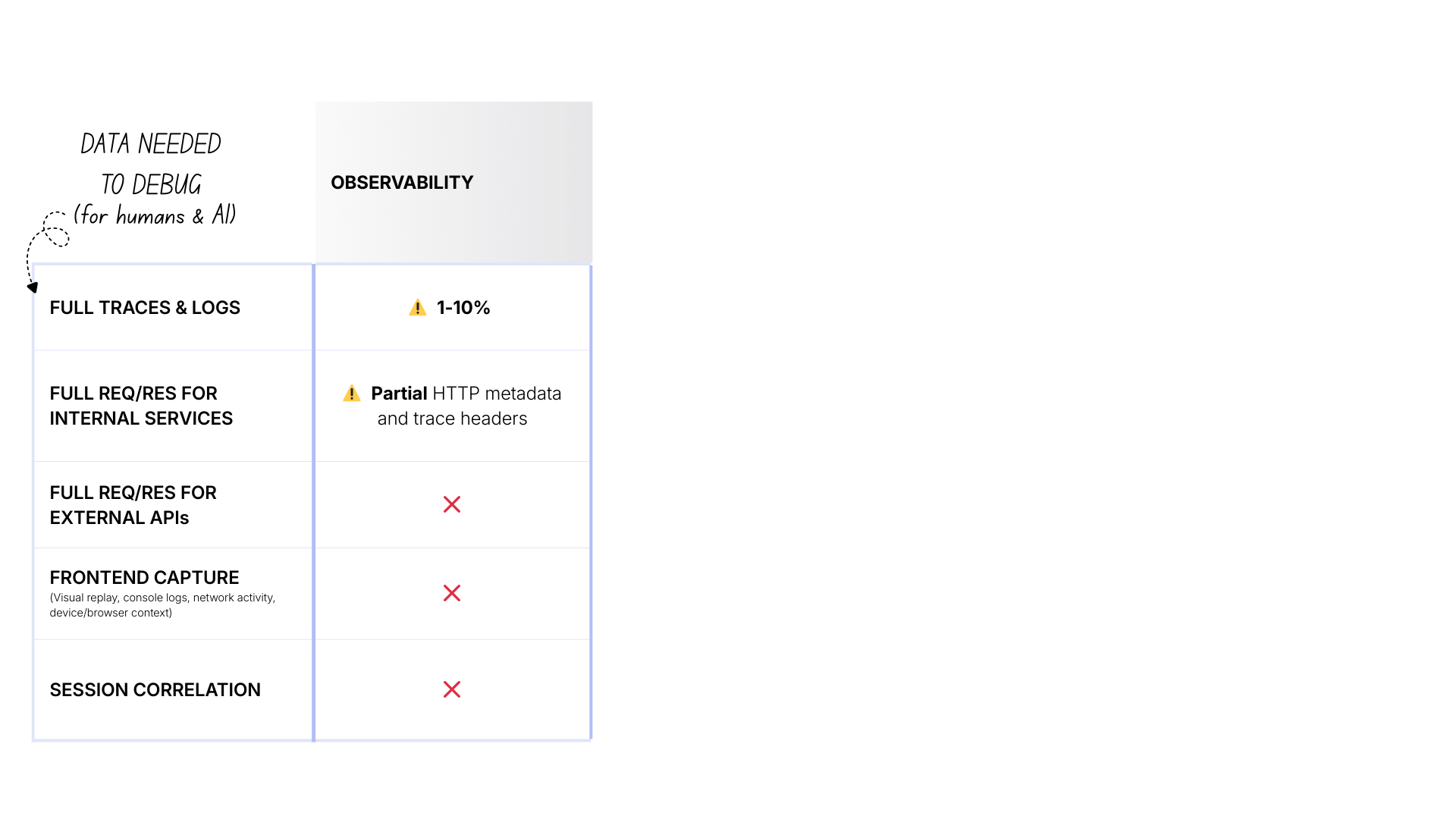Select the OBSERVABILITY column header
The width and height of the screenshot is (1456, 819).
pyautogui.click(x=402, y=183)
